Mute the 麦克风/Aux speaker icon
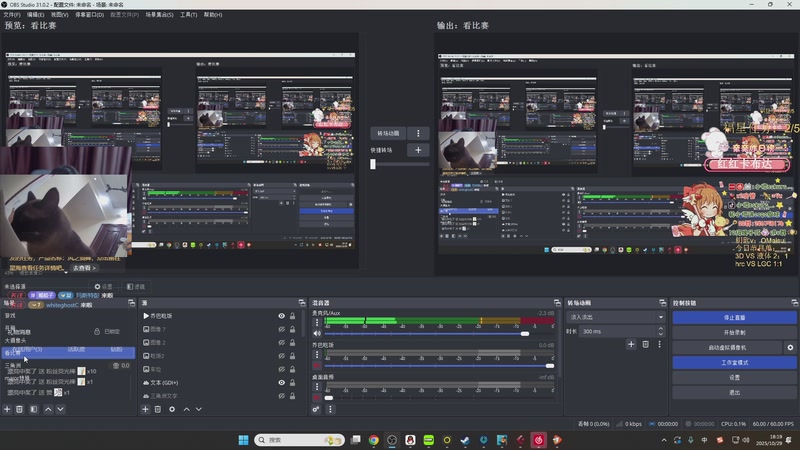The height and width of the screenshot is (450, 800). (x=317, y=333)
